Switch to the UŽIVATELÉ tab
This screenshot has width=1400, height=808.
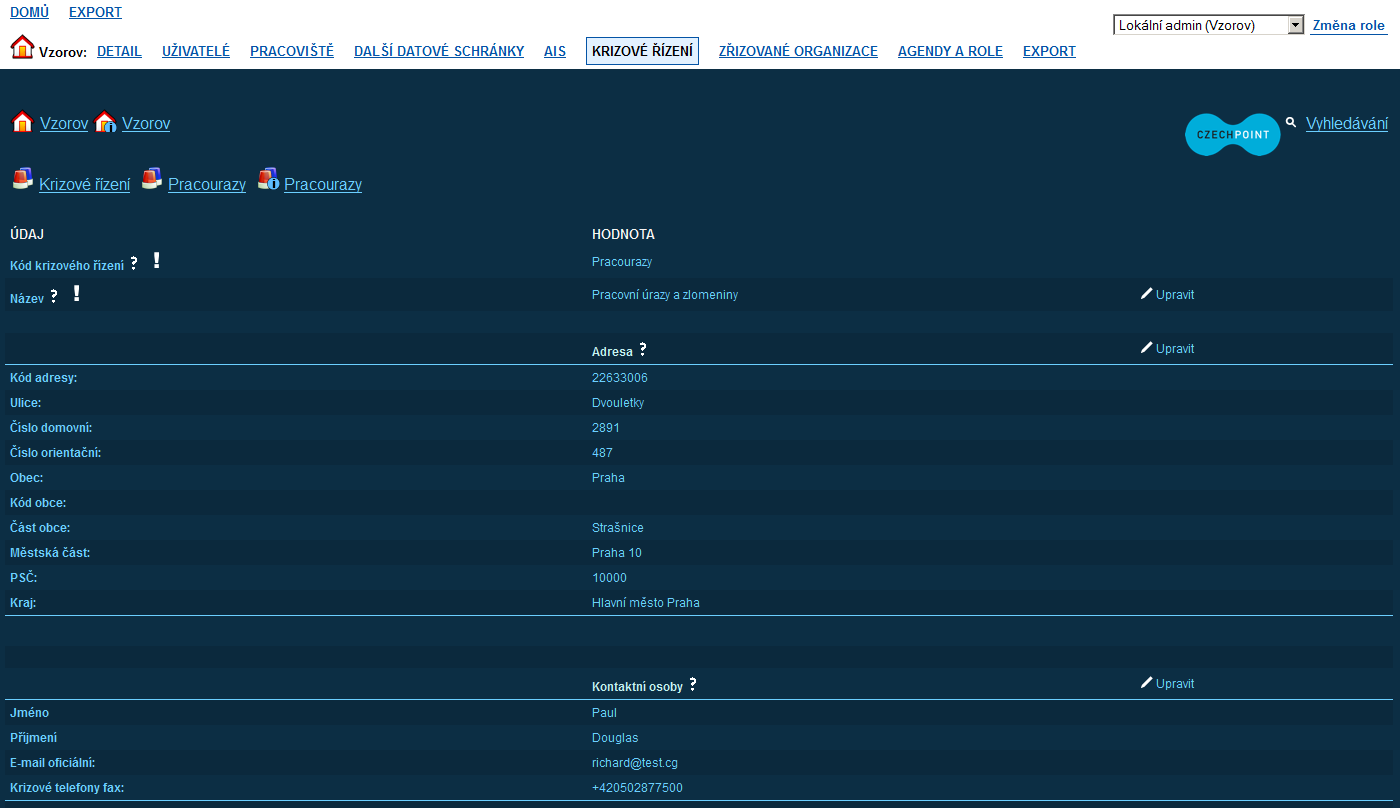196,51
